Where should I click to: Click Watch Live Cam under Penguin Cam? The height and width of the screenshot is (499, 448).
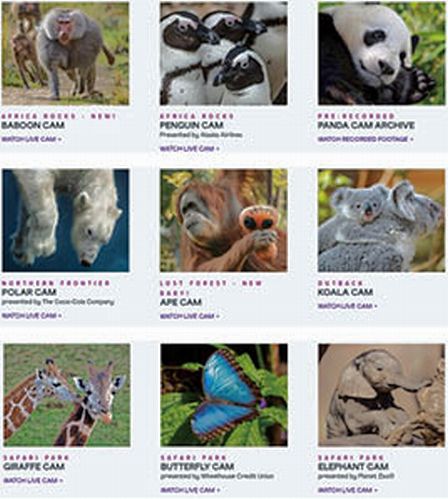coord(190,149)
